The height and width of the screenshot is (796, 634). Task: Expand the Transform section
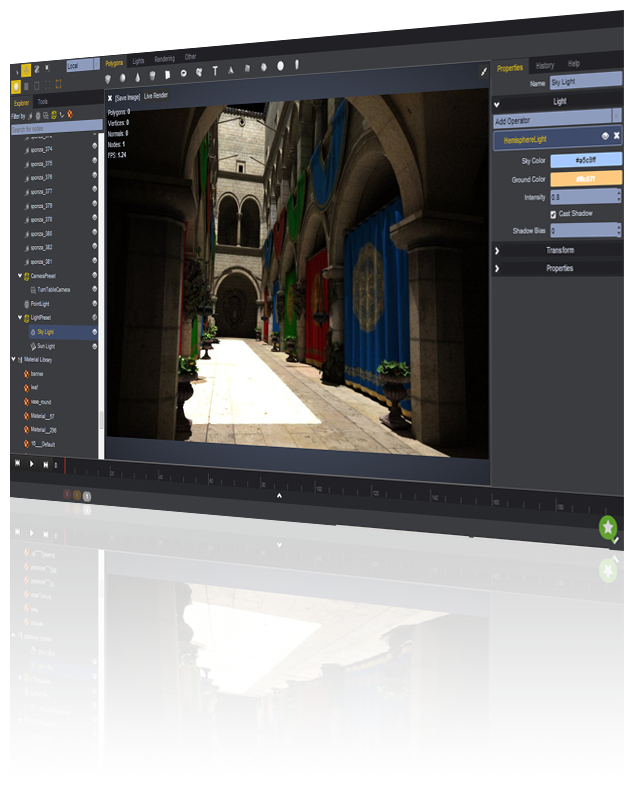tap(559, 250)
